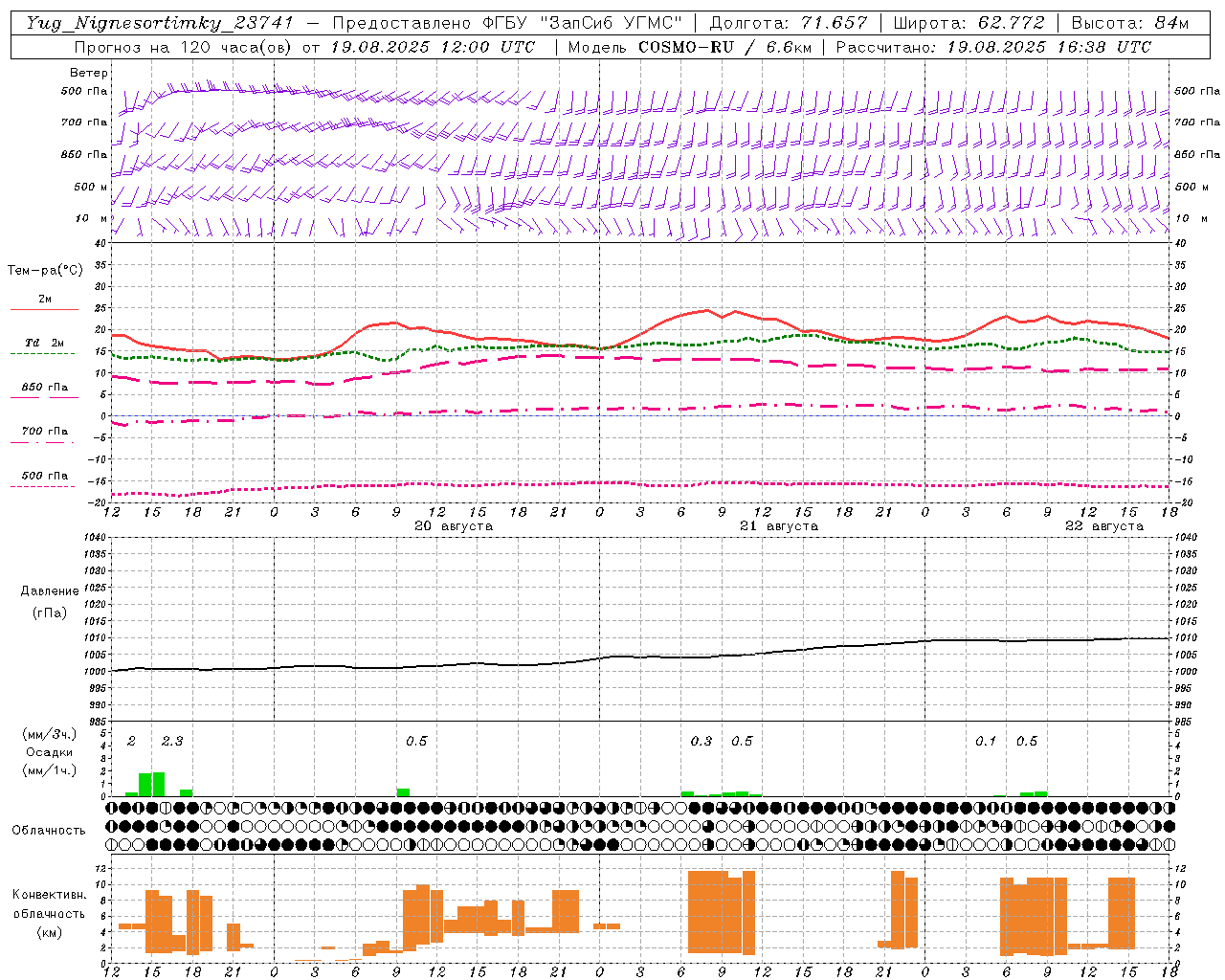Click the 22 августа date label

point(1104,526)
